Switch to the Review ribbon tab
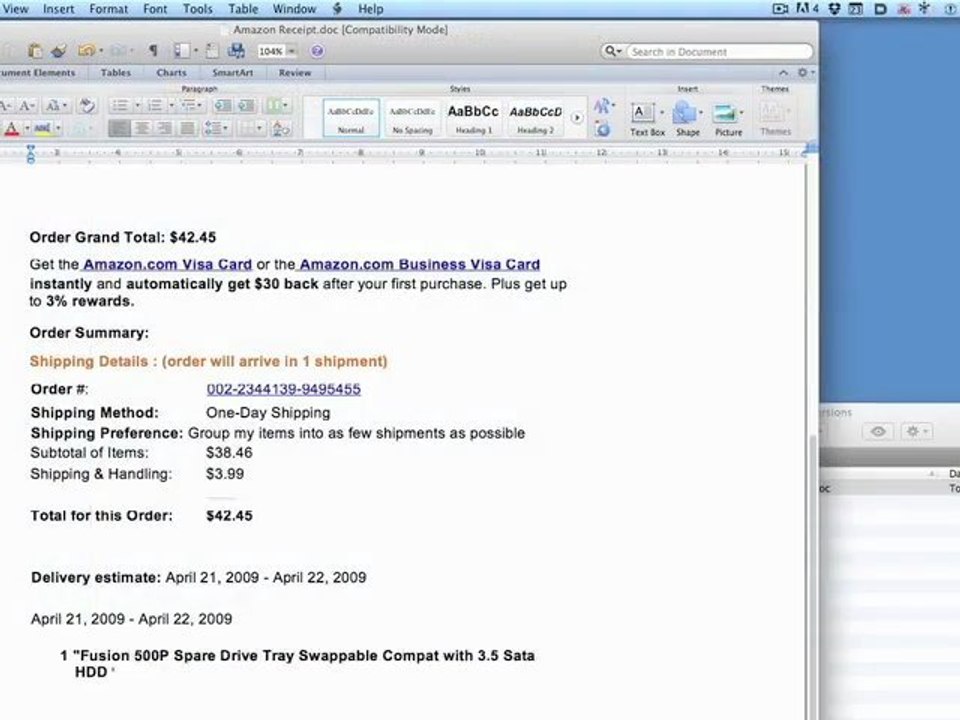Viewport: 960px width, 720px height. click(295, 72)
